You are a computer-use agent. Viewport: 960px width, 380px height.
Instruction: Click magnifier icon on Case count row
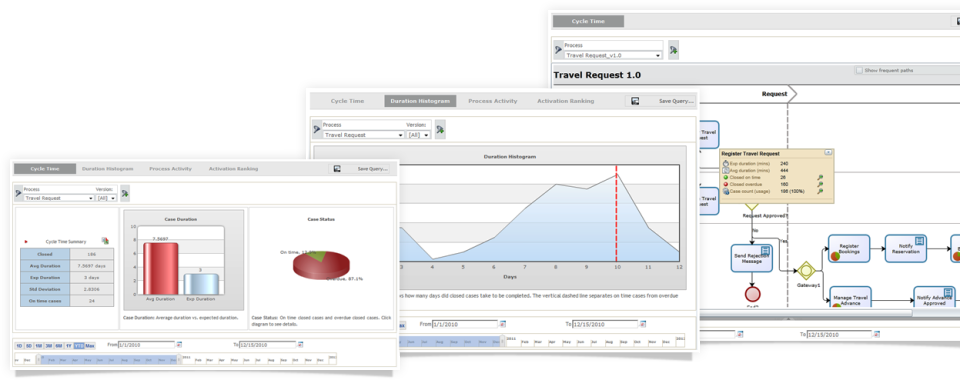click(820, 191)
